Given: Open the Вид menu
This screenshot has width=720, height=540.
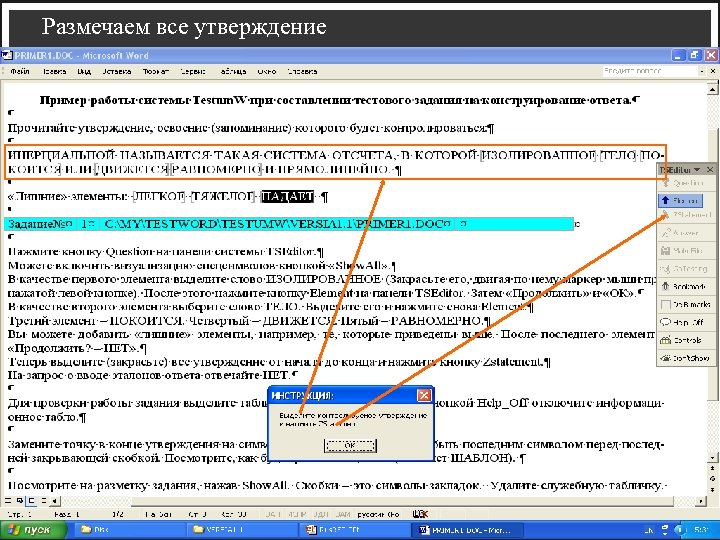Looking at the screenshot, I should pos(84,72).
